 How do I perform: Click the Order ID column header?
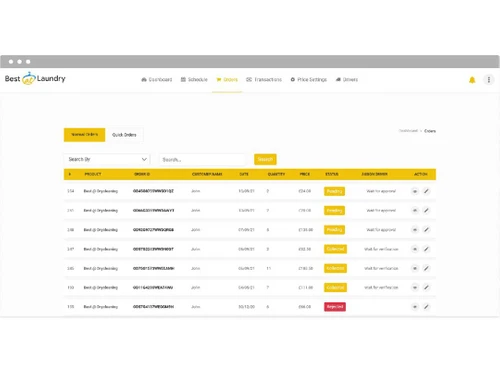pyautogui.click(x=142, y=174)
